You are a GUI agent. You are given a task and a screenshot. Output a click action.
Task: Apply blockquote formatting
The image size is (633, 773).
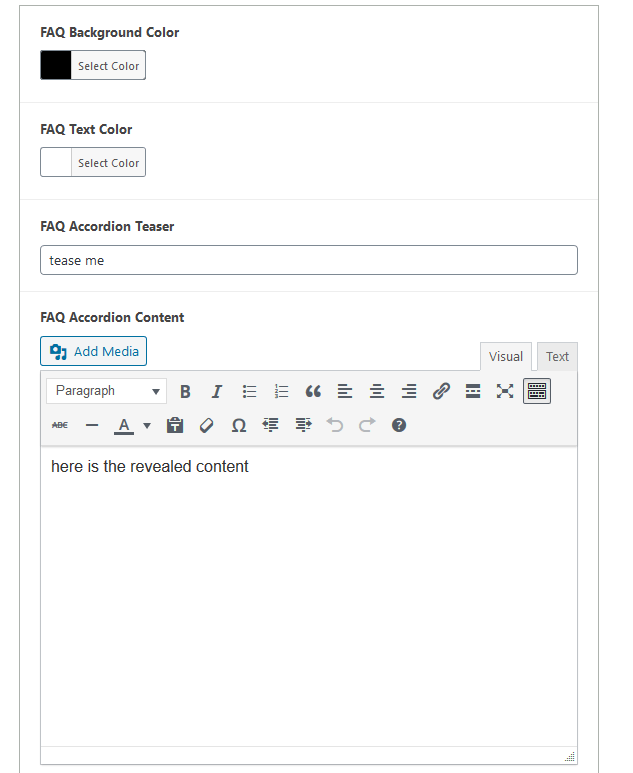(x=313, y=391)
